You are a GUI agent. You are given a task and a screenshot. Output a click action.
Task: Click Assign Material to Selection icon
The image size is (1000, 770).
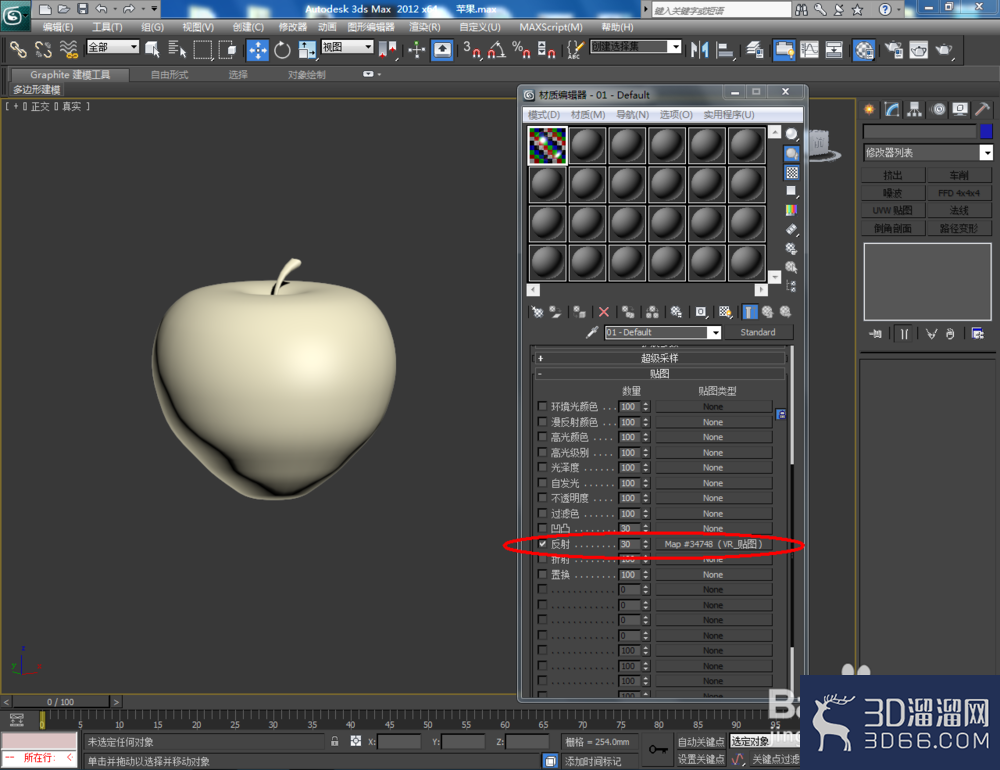pos(579,312)
